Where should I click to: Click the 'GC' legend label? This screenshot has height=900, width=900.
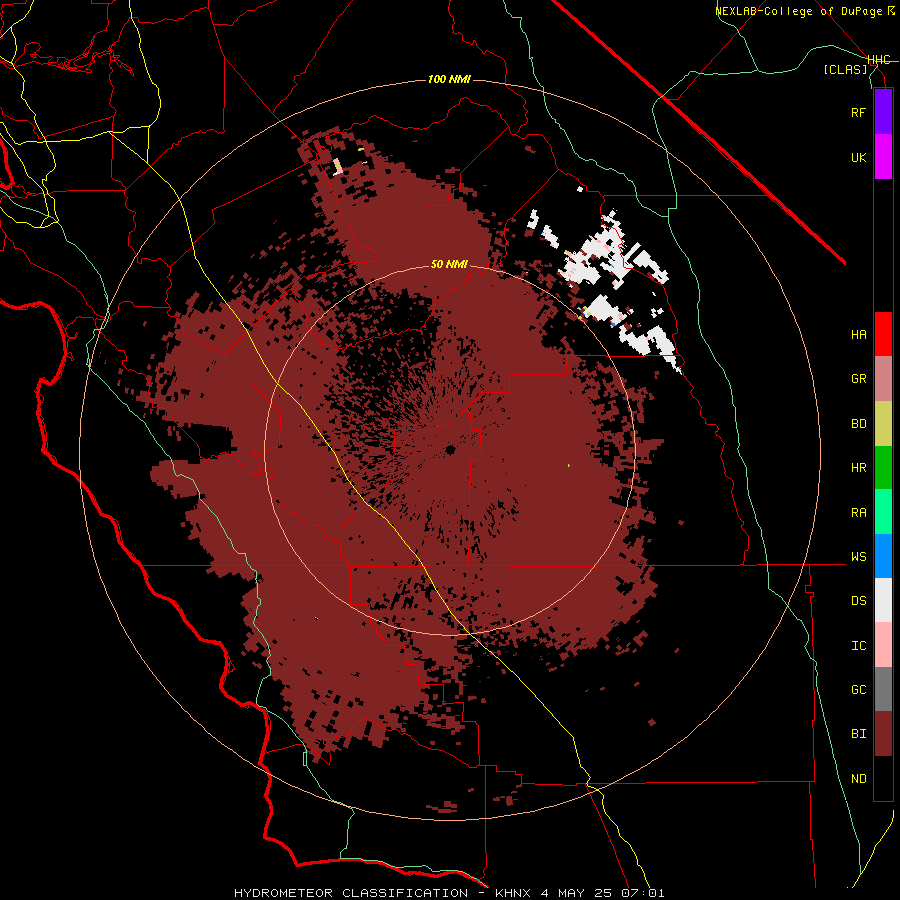coord(858,690)
